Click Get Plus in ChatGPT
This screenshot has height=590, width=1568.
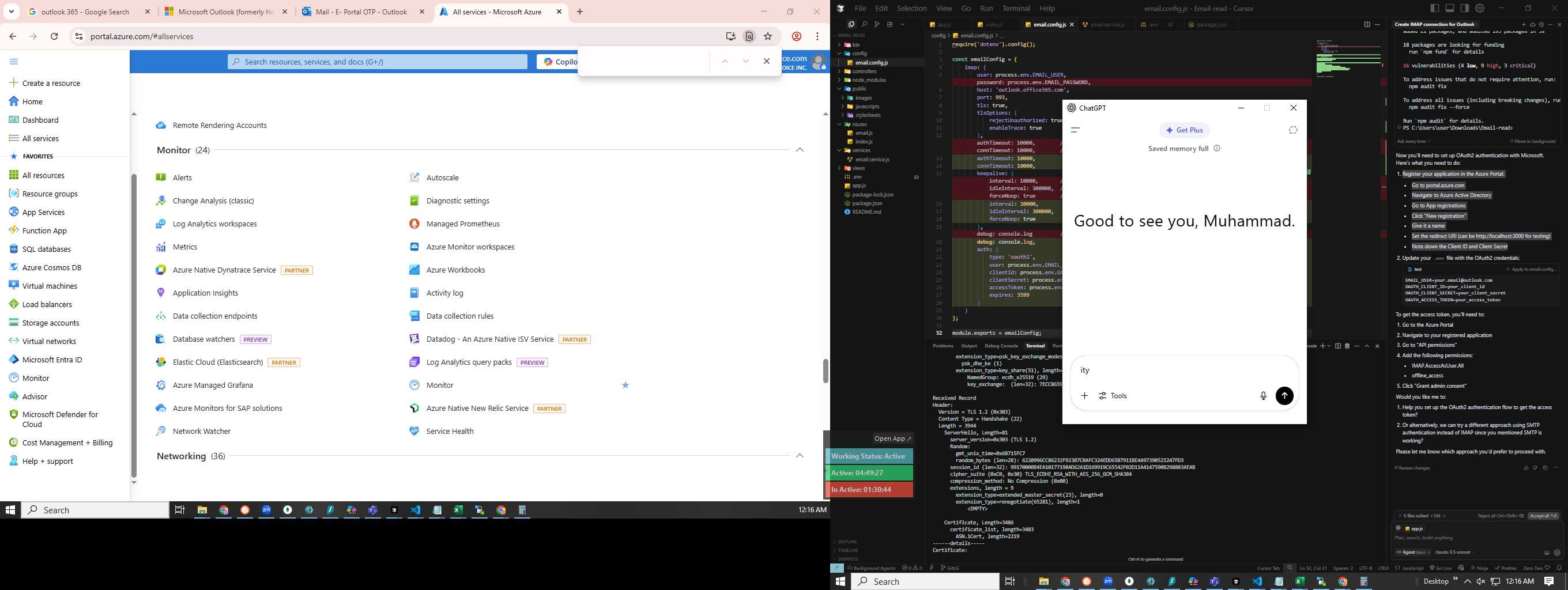pyautogui.click(x=1185, y=130)
